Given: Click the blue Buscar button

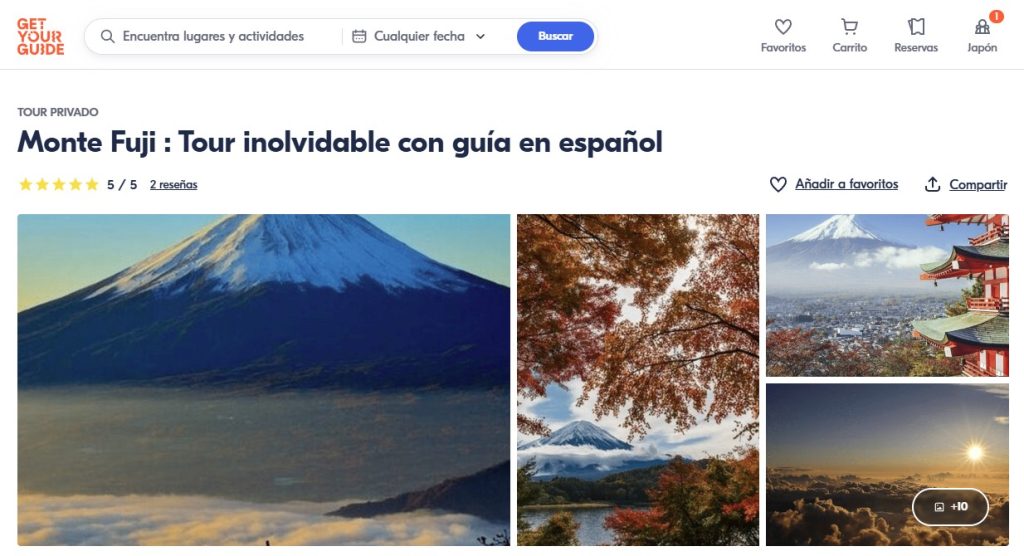Looking at the screenshot, I should tap(555, 36).
